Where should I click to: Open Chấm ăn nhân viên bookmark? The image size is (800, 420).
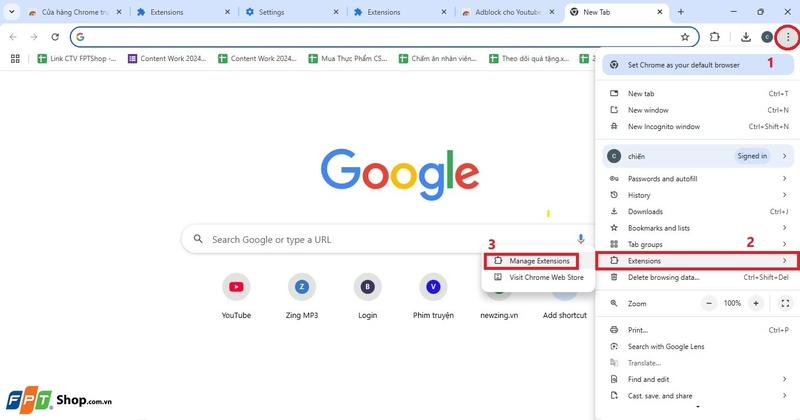[438, 59]
